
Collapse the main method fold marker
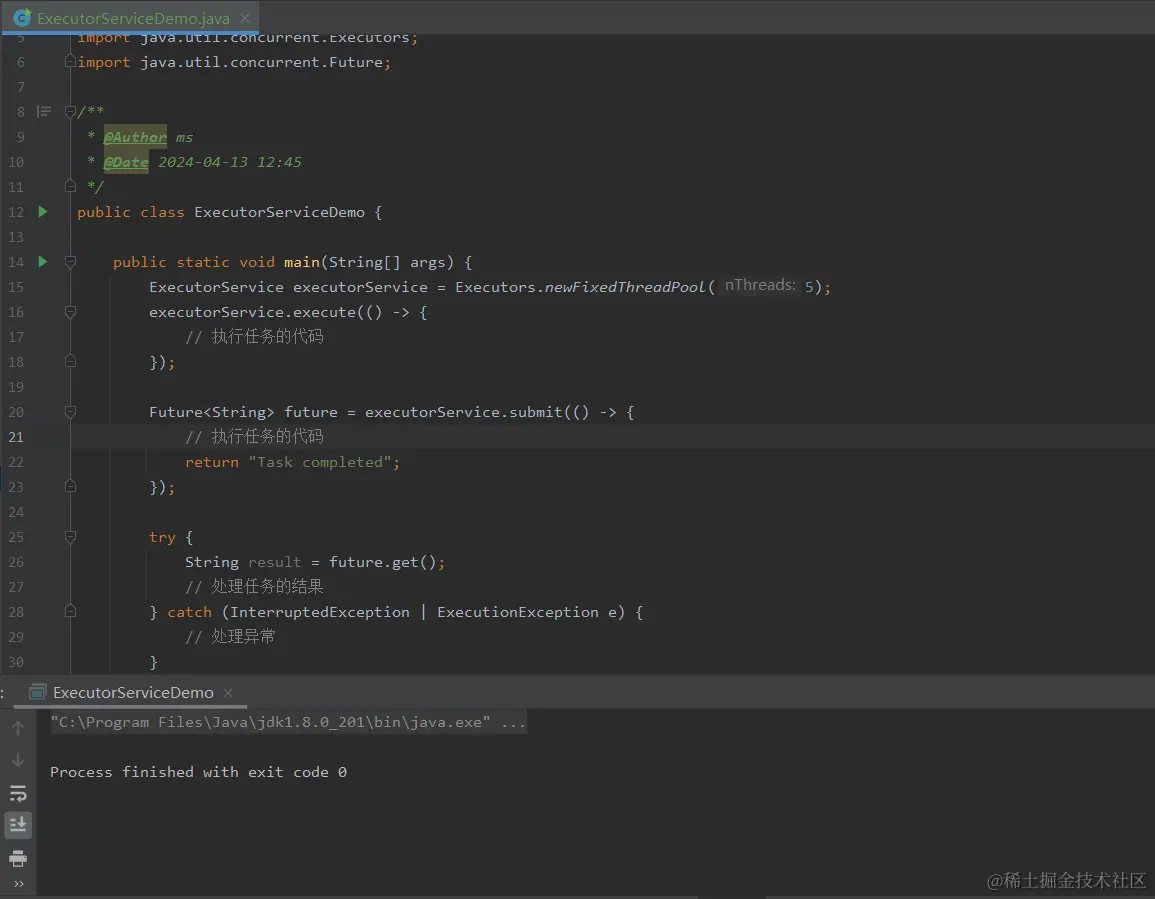click(70, 262)
